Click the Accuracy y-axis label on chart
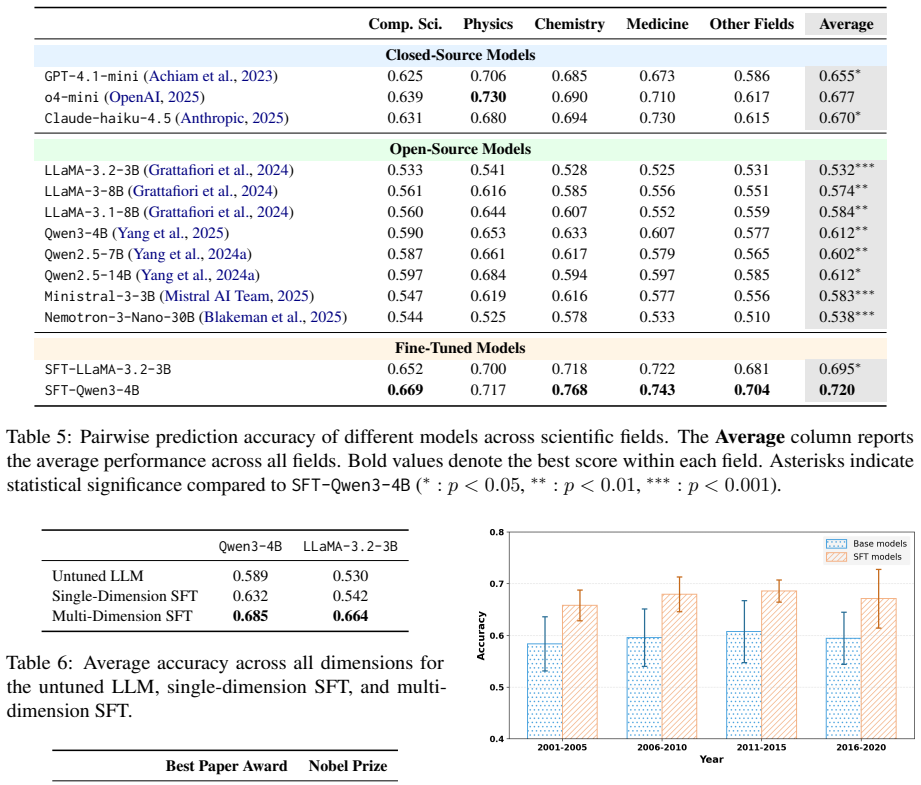This screenshot has height=785, width=921. (x=481, y=636)
